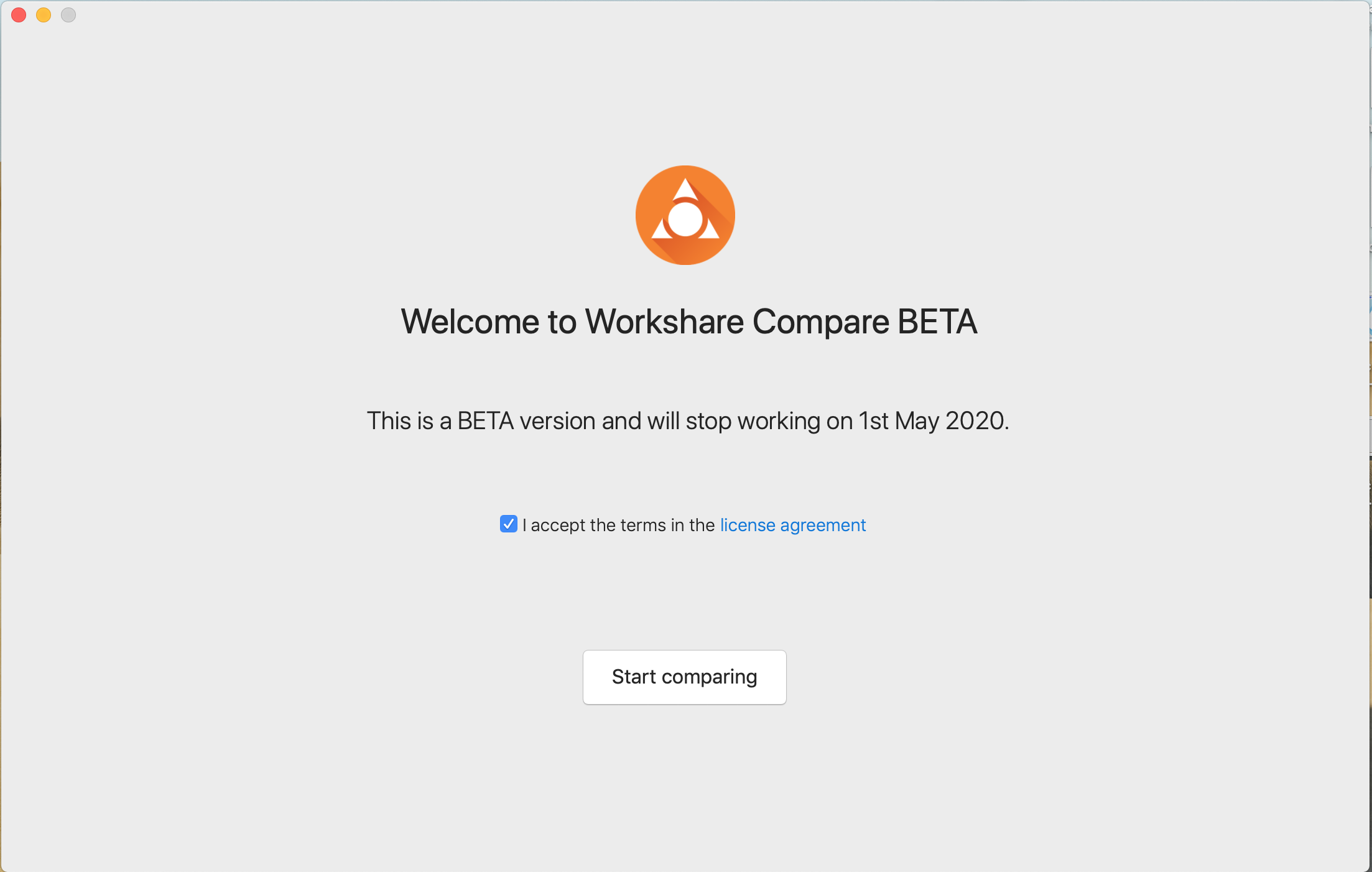
Task: Click the word 'agreement' in the blue link
Action: tap(823, 526)
